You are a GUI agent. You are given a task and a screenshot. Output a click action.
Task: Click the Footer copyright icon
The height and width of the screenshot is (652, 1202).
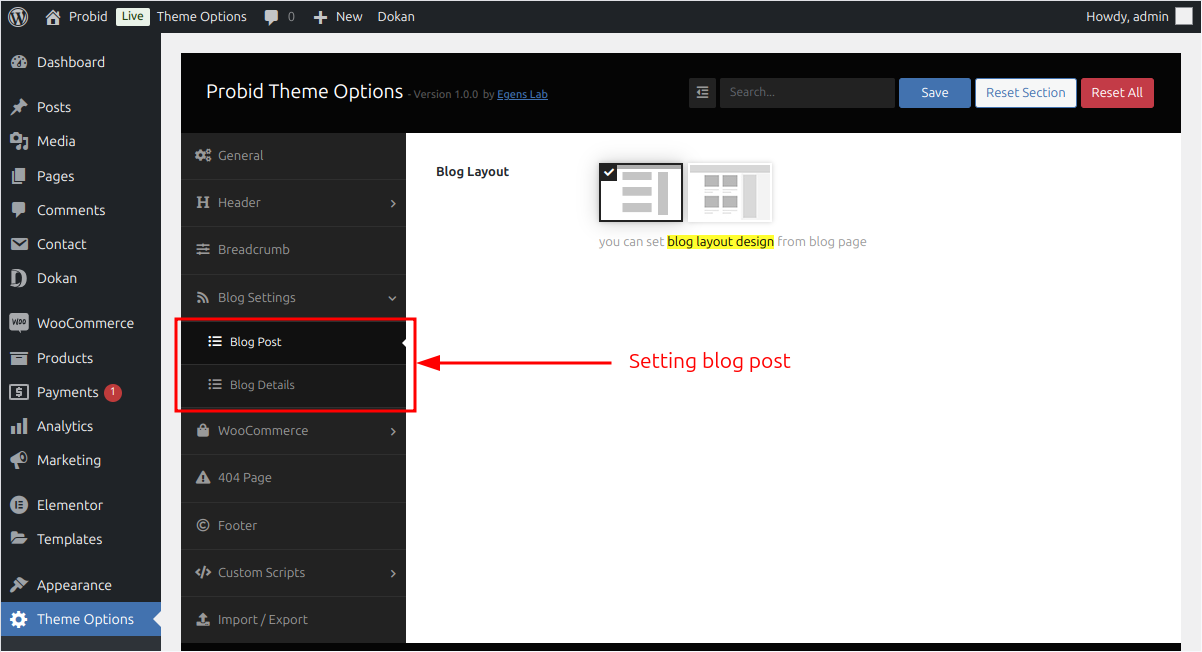click(203, 525)
